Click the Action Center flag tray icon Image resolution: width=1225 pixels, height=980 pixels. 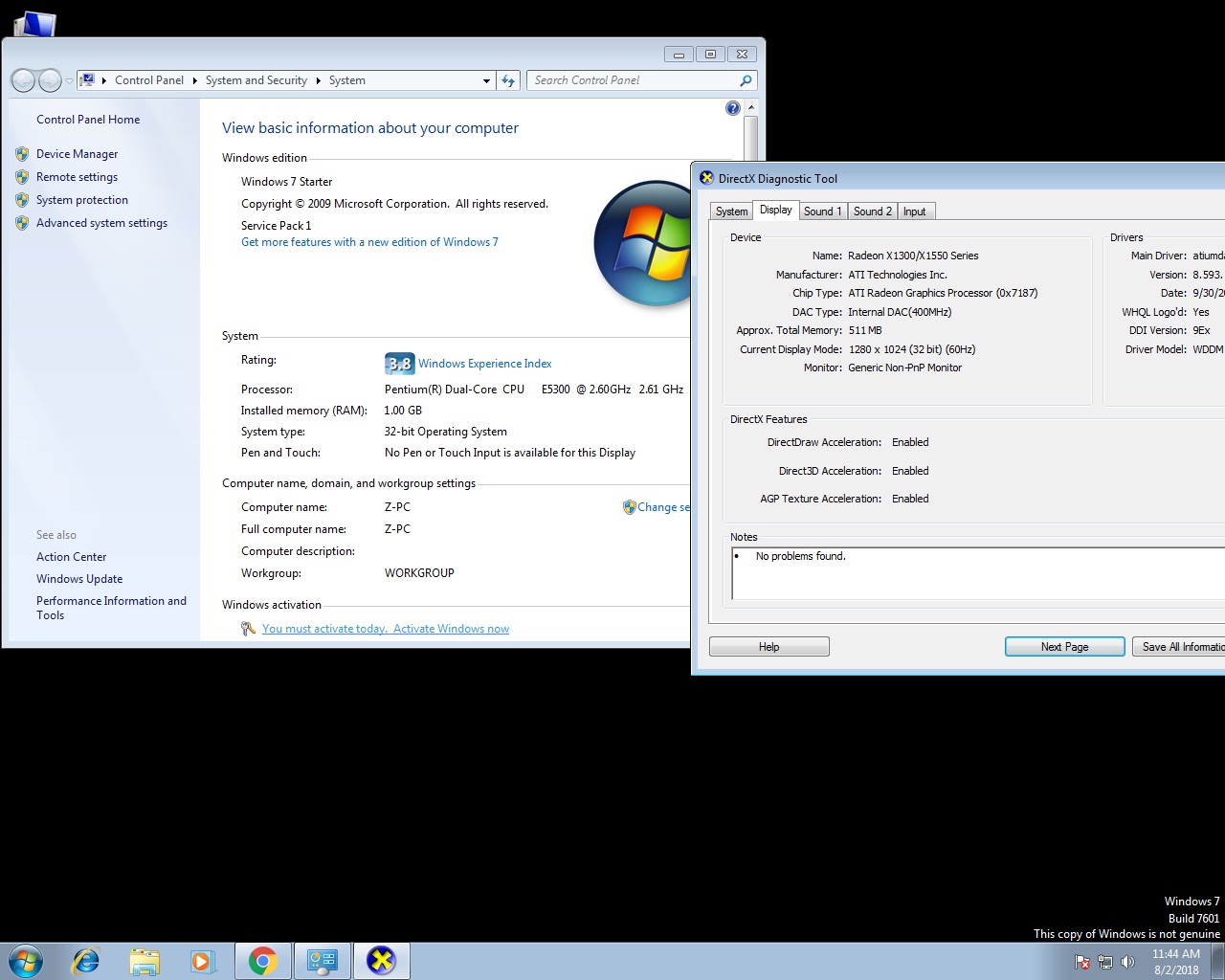click(x=1082, y=962)
